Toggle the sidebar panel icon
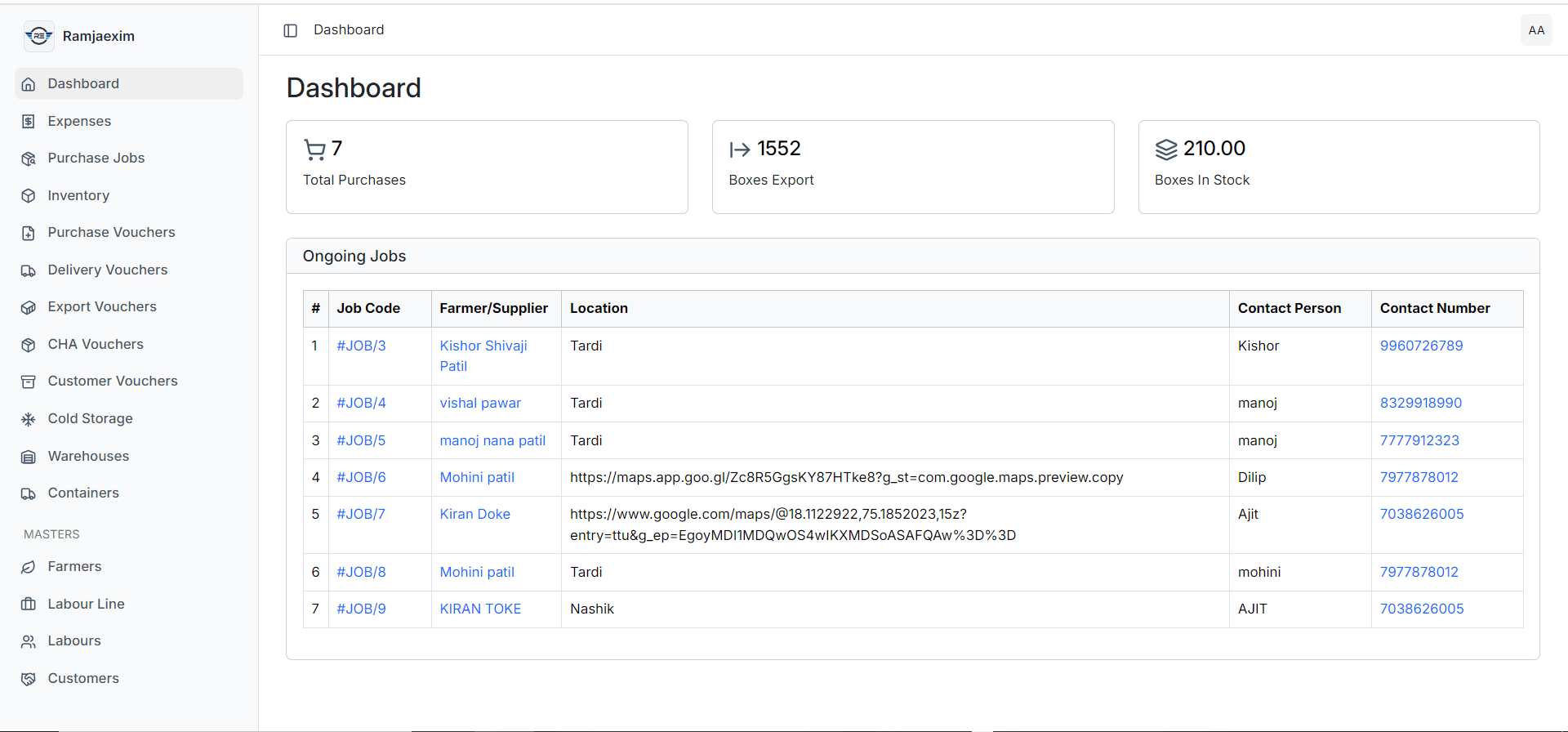This screenshot has height=732, width=1568. pyautogui.click(x=290, y=30)
